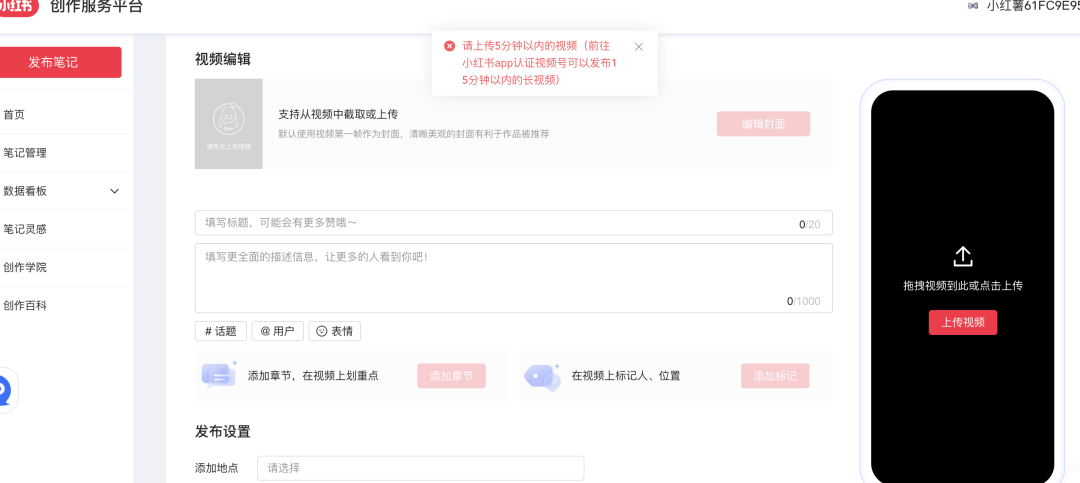This screenshot has width=1080, height=483.
Task: Open the 添加地点 location dropdown
Action: pyautogui.click(x=420, y=468)
